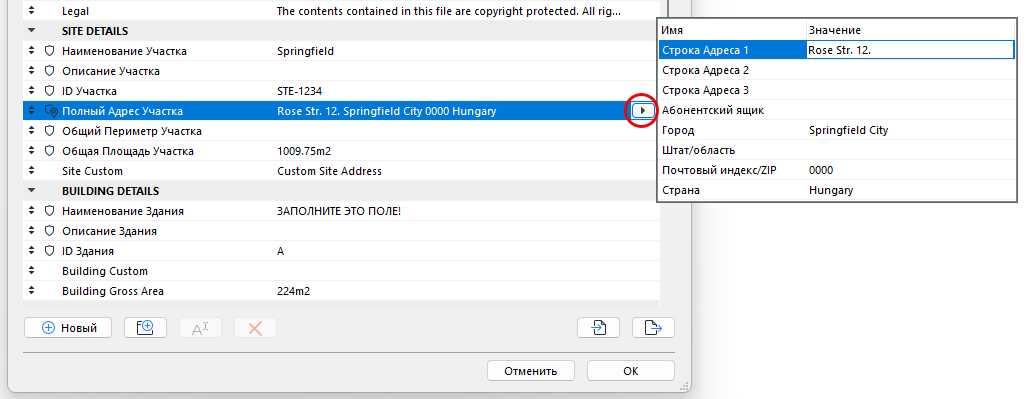Select the Building Gross Area row label

(113, 291)
